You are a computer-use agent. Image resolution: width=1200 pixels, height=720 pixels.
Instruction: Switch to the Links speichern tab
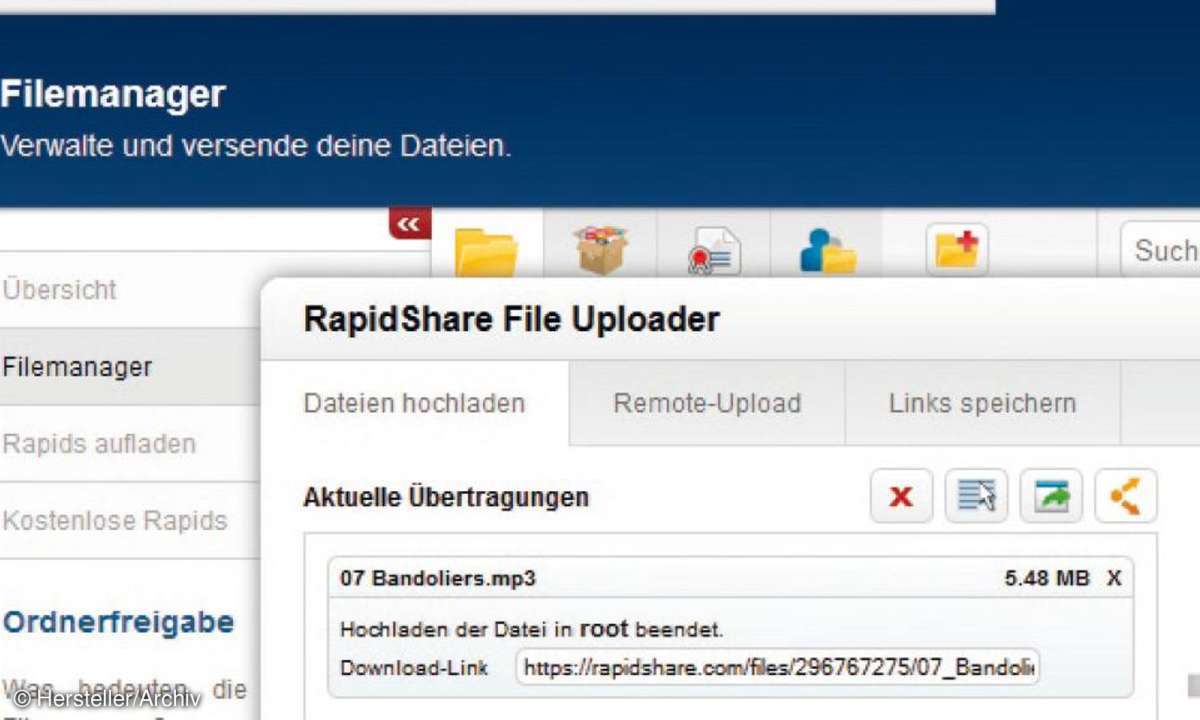(982, 403)
